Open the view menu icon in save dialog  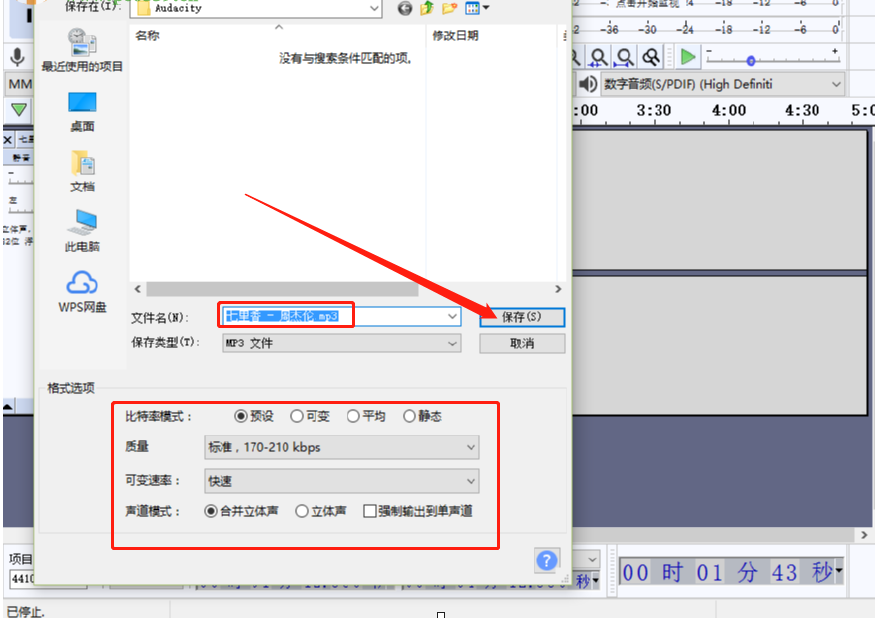point(472,8)
